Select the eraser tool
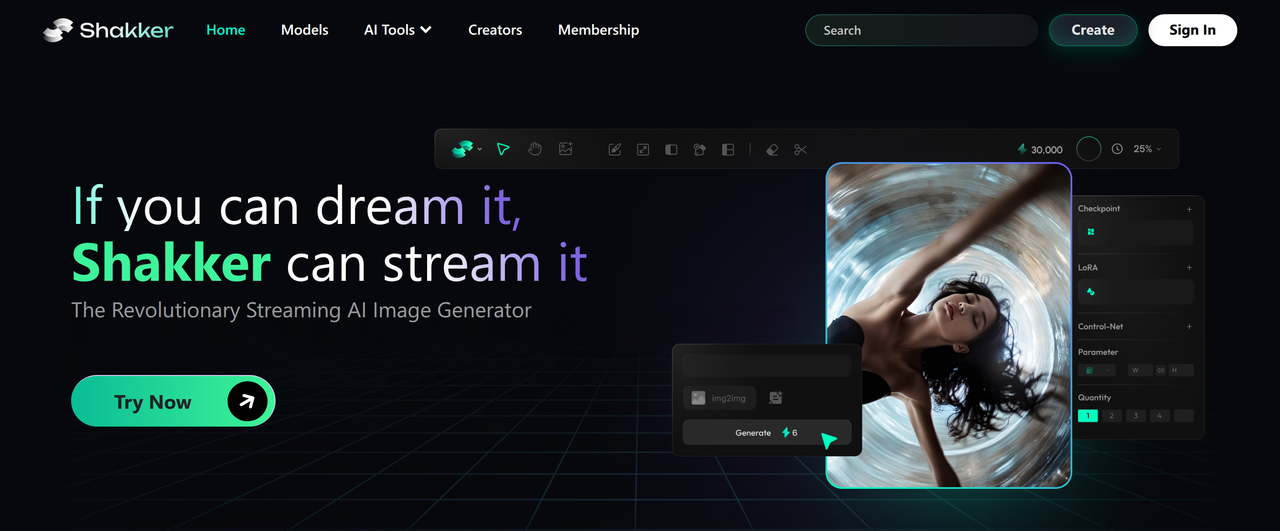Image resolution: width=1280 pixels, height=531 pixels. 772,149
